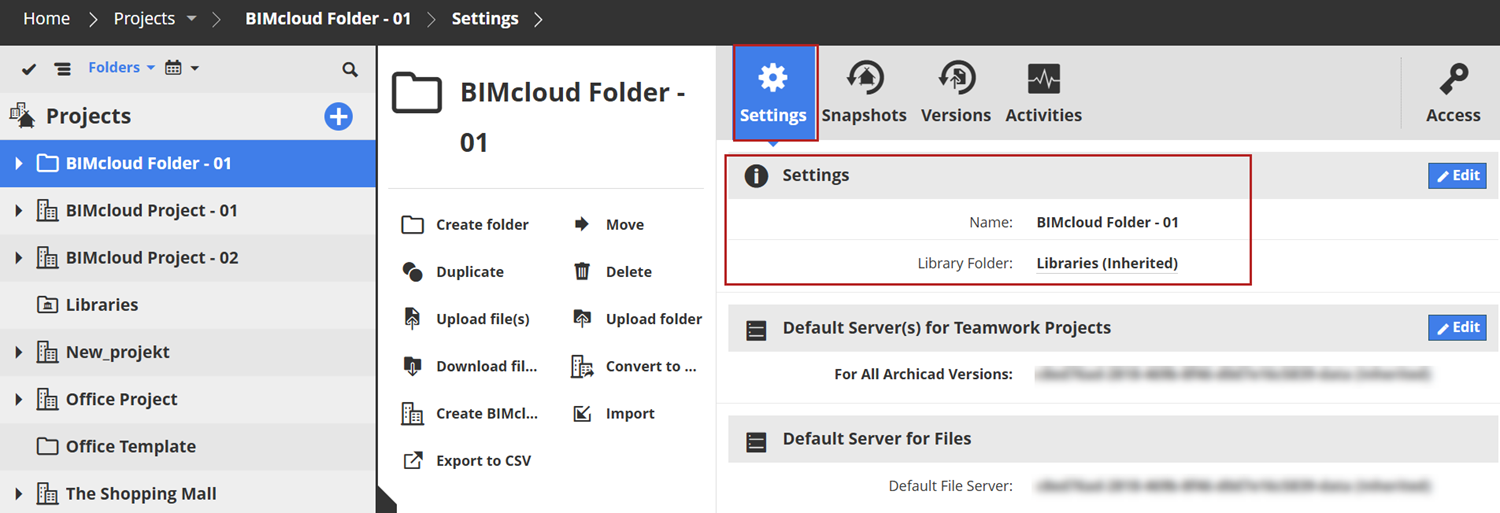The height and width of the screenshot is (513, 1500).
Task: Go to Home in the breadcrumb
Action: pyautogui.click(x=46, y=19)
